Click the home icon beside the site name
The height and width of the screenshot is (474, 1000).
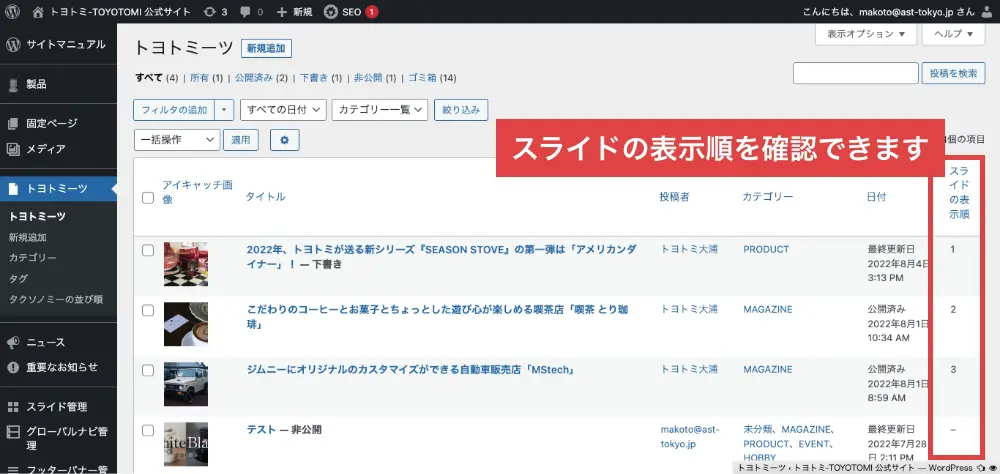(38, 11)
